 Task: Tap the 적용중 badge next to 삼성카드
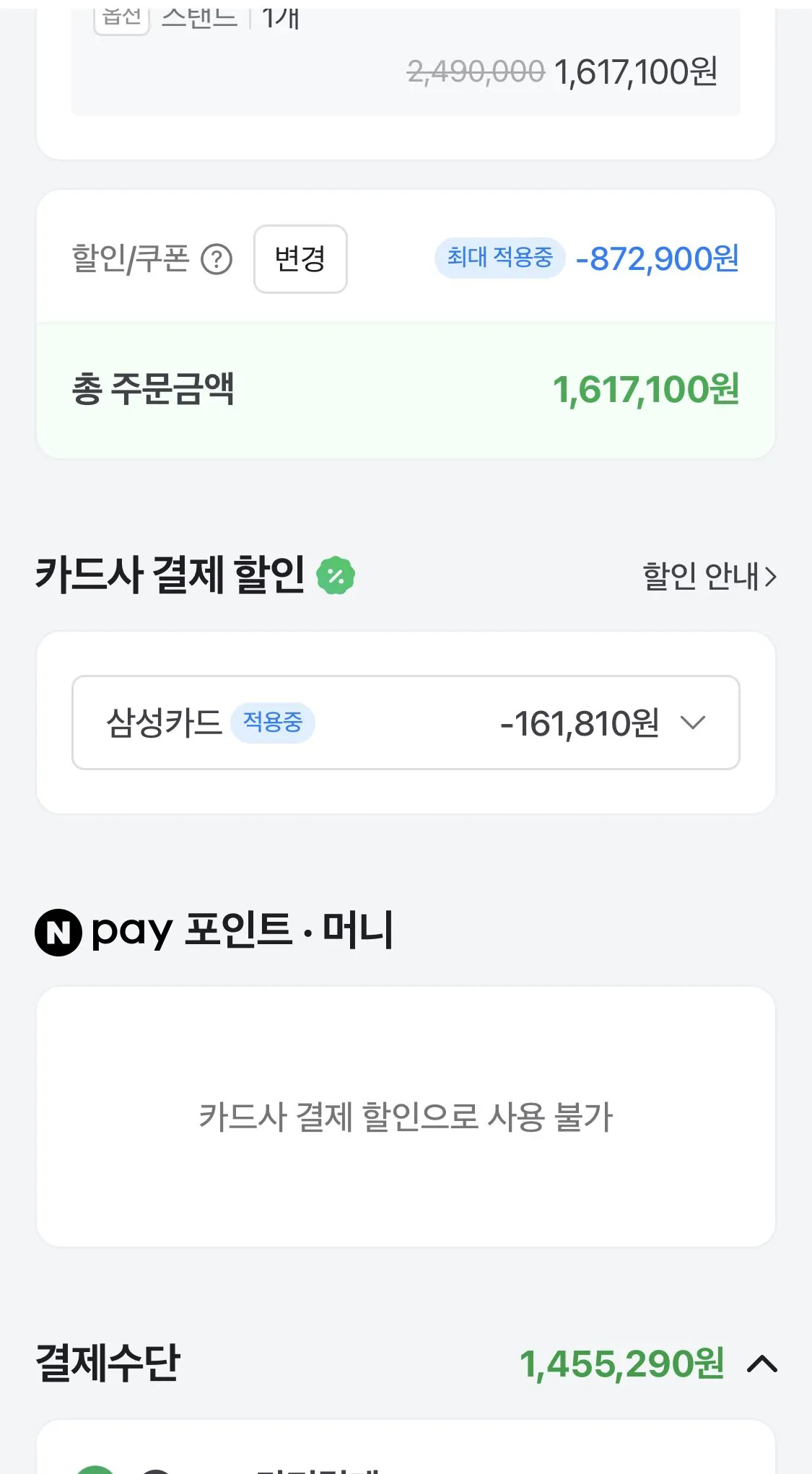pyautogui.click(x=272, y=722)
